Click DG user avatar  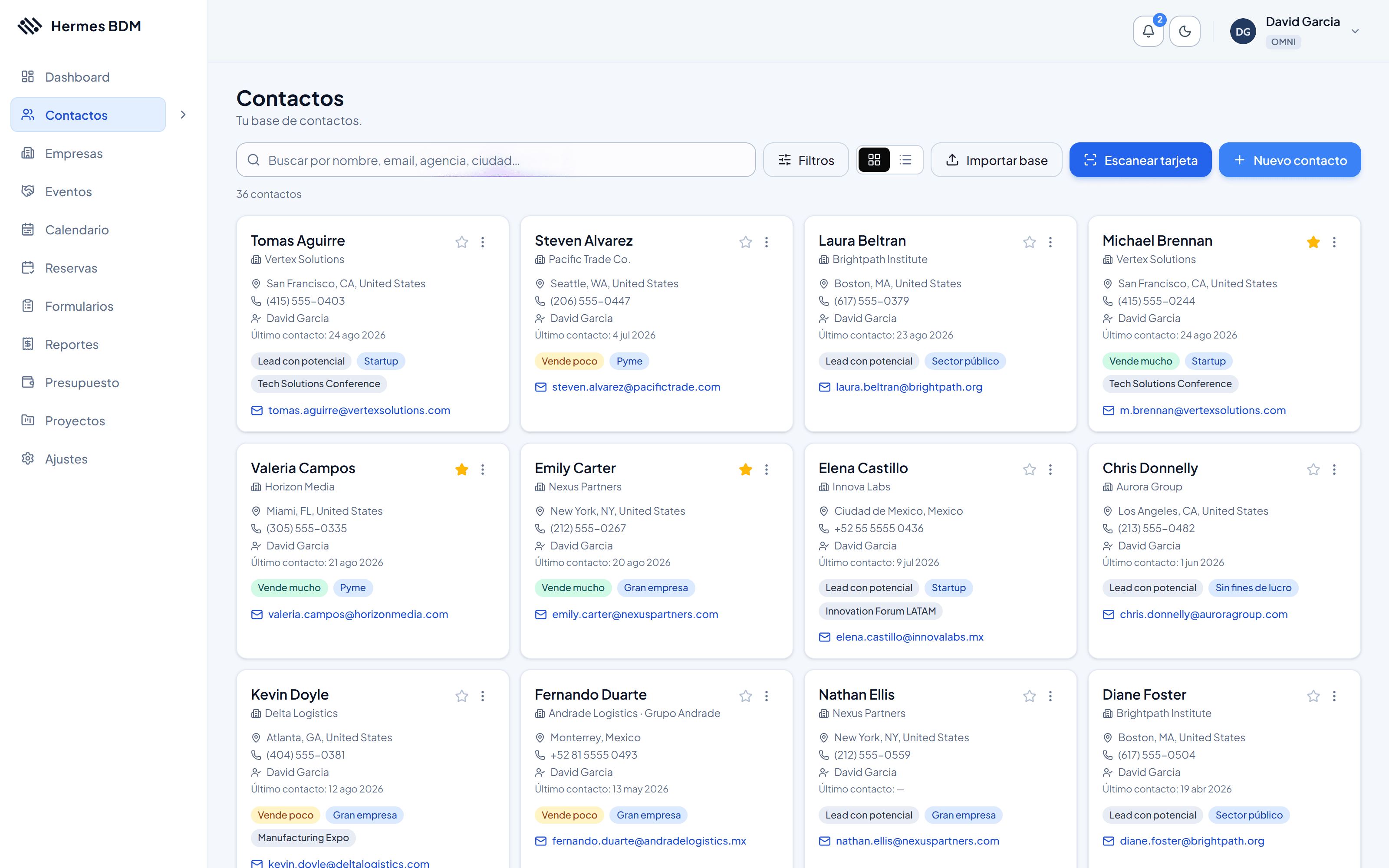[x=1243, y=31]
